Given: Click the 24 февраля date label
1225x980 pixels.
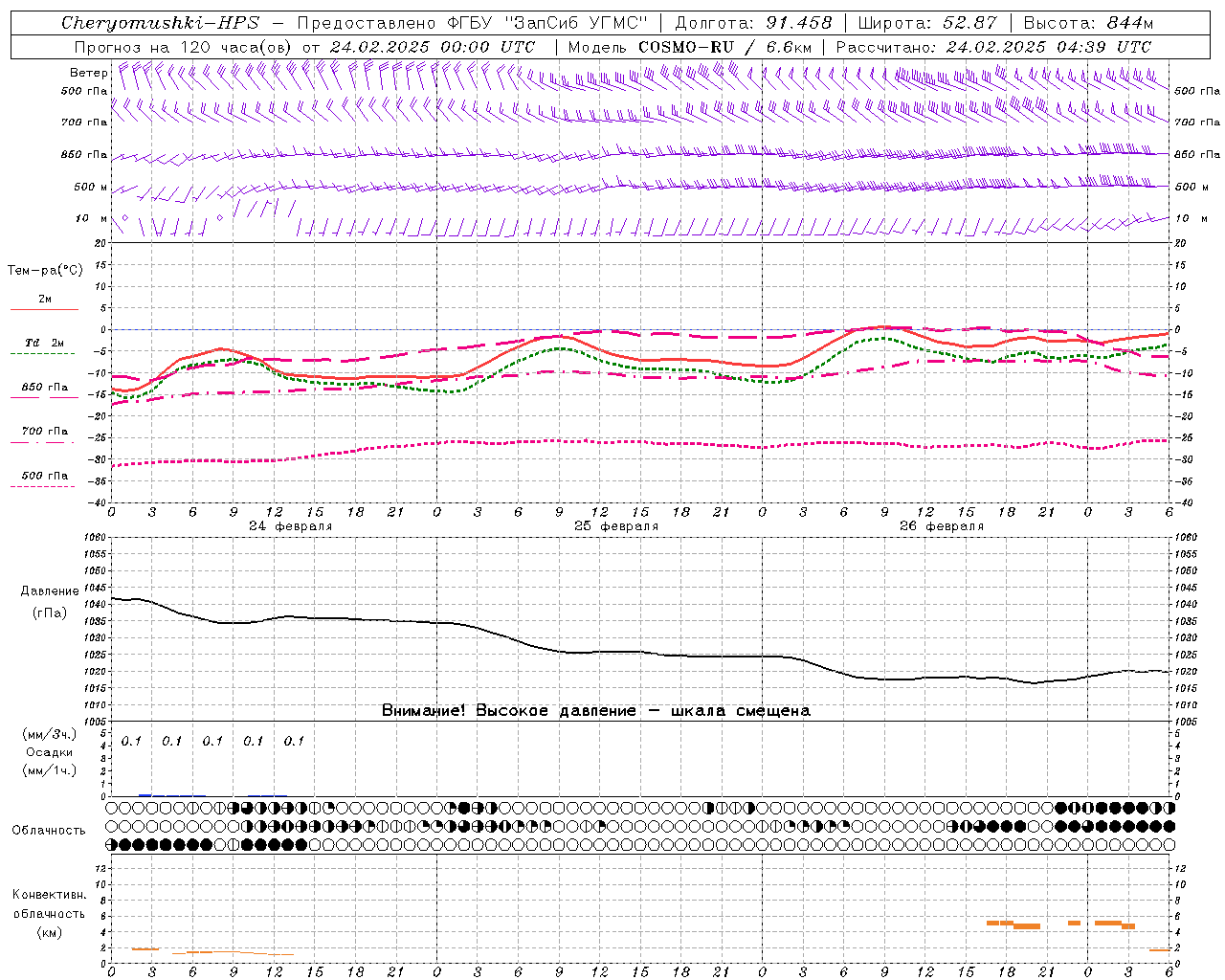Looking at the screenshot, I should point(291,526).
